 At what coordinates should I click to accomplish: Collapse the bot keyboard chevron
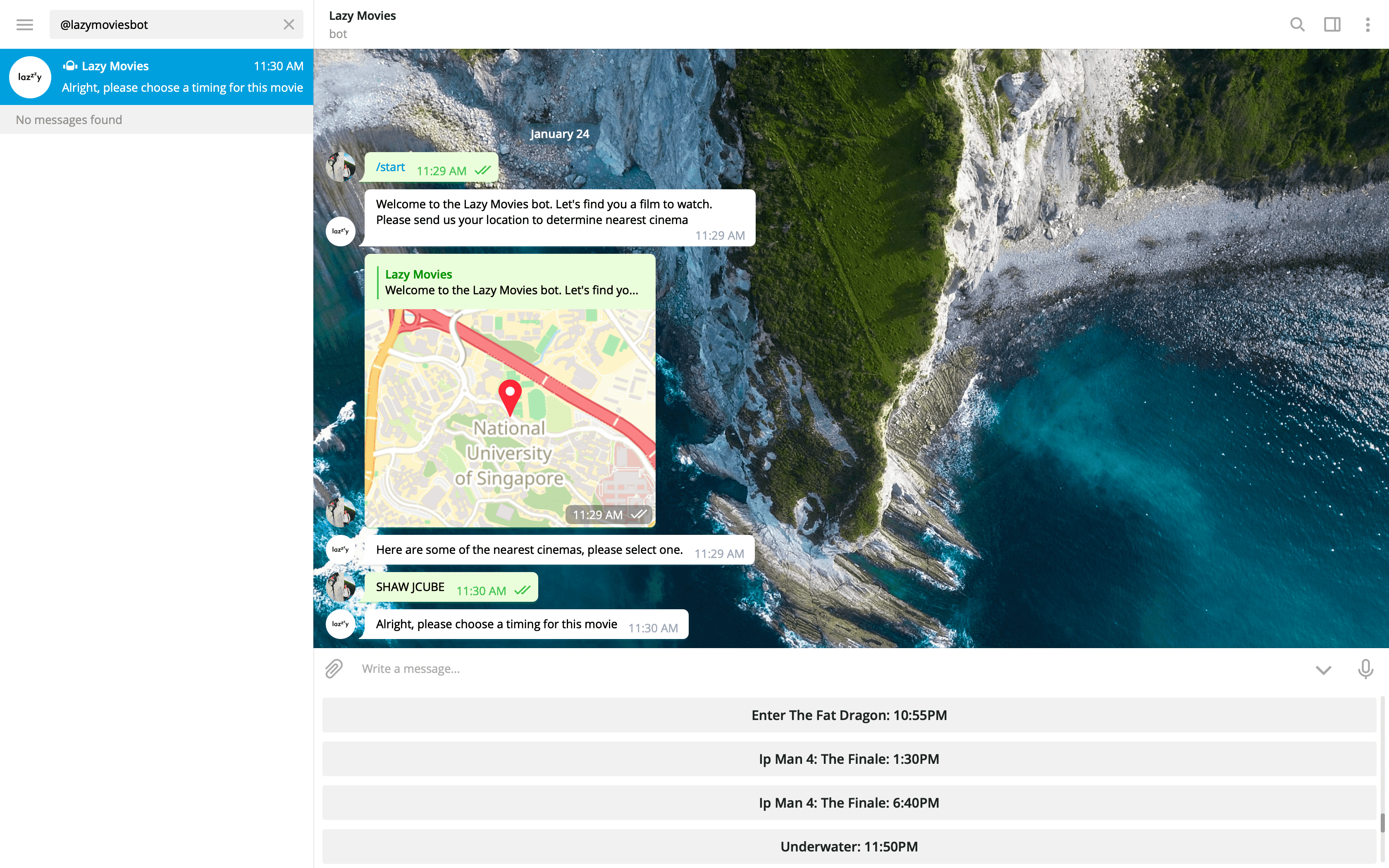pyautogui.click(x=1324, y=670)
